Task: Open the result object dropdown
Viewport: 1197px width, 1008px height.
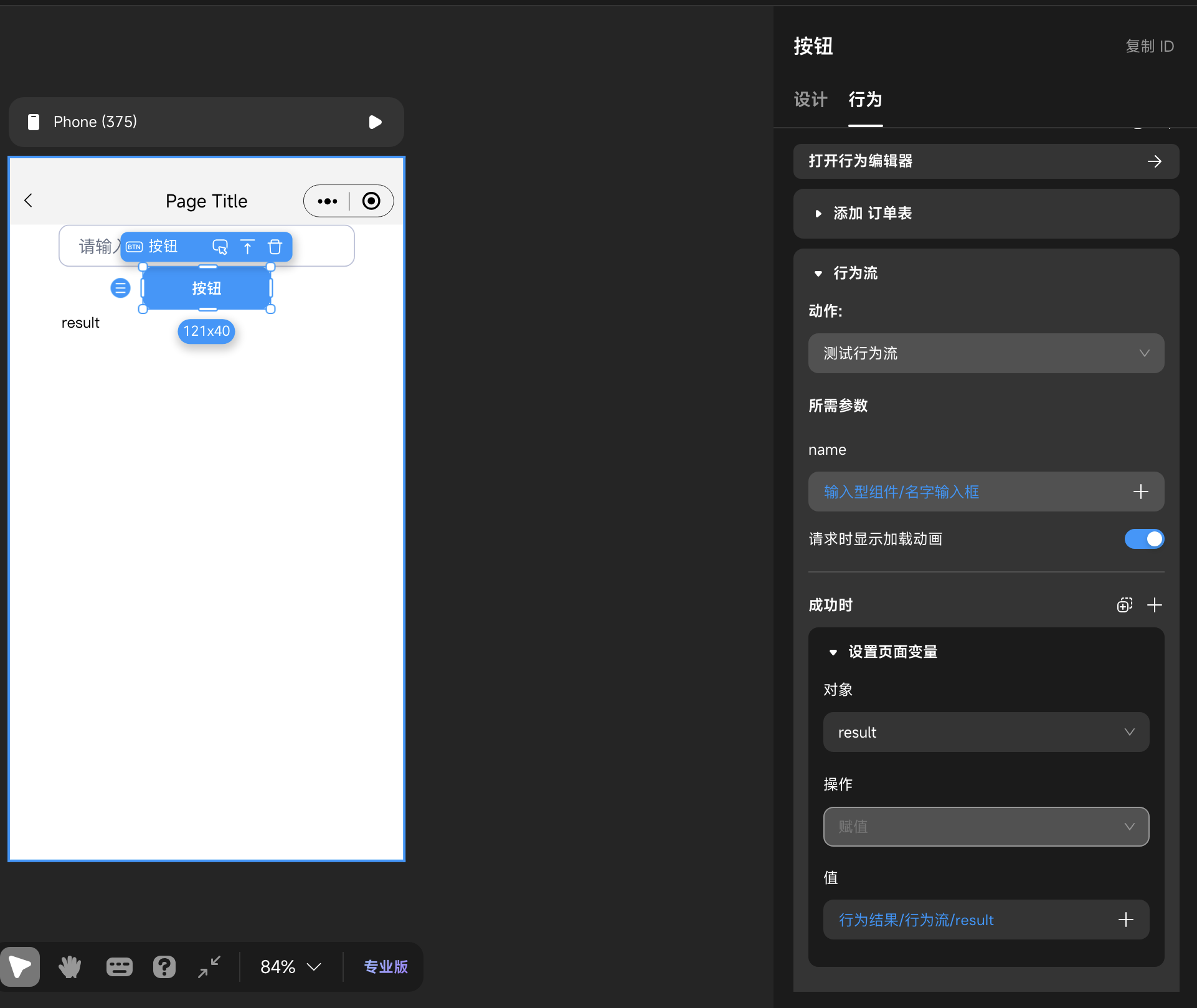Action: tap(985, 732)
